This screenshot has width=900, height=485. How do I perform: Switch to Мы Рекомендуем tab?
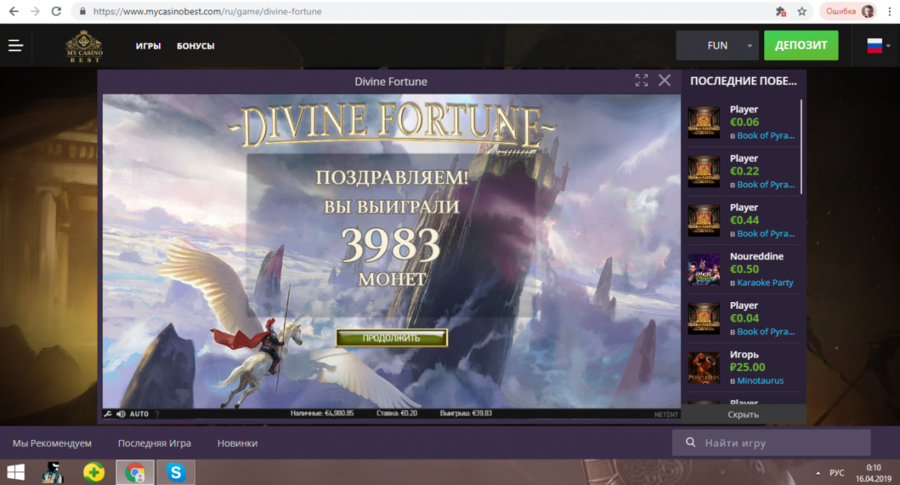click(52, 443)
